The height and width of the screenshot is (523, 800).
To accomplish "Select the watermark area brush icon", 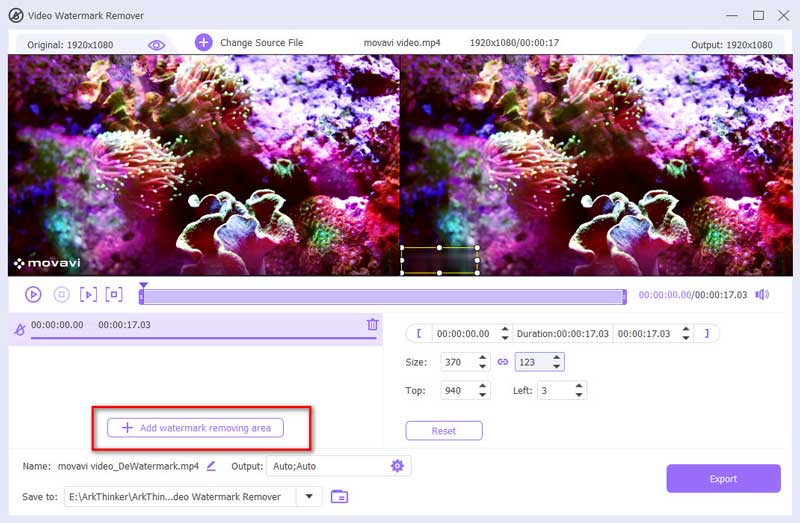I will [x=20, y=329].
